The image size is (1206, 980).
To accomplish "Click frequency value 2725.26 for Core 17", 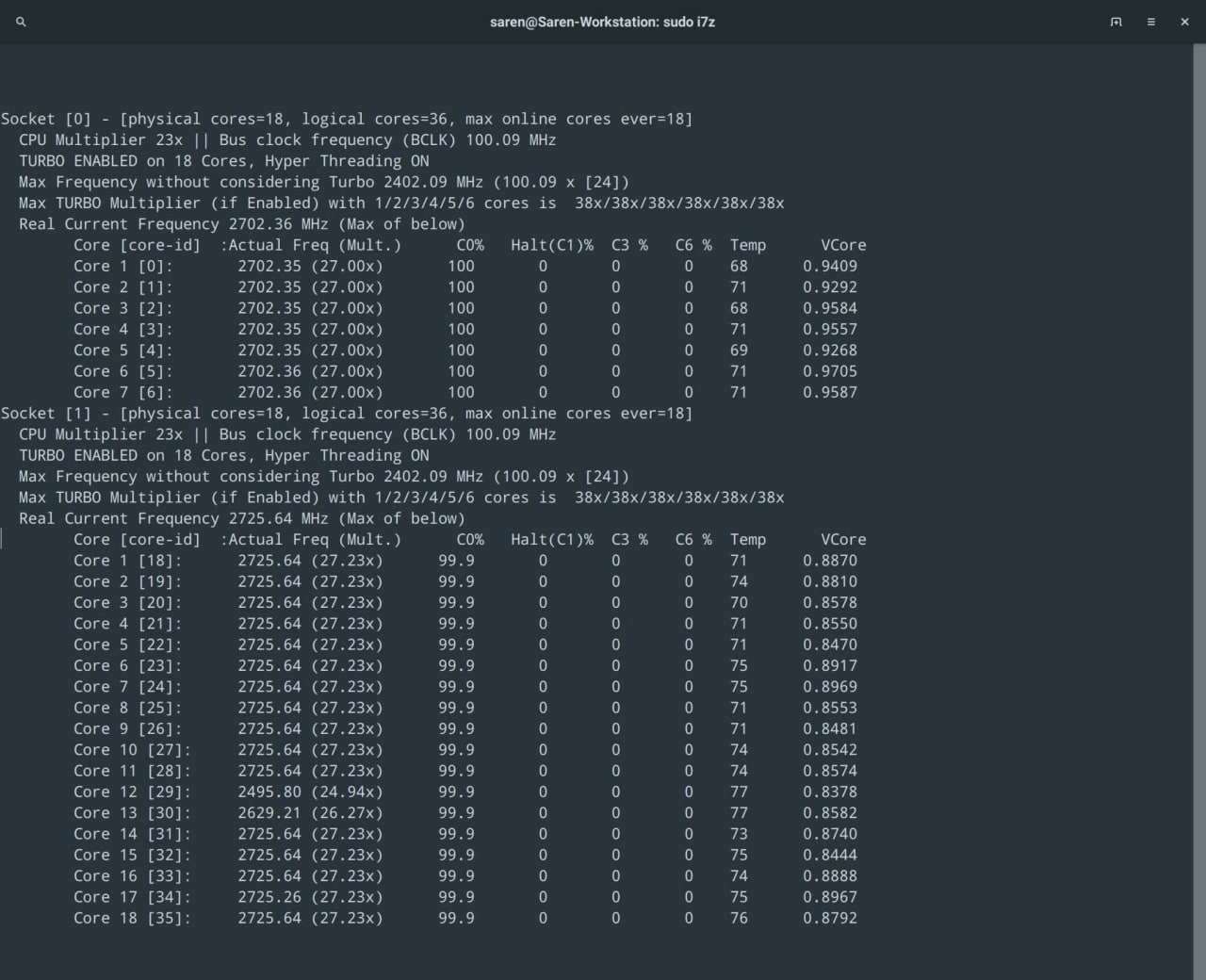I will 269,897.
